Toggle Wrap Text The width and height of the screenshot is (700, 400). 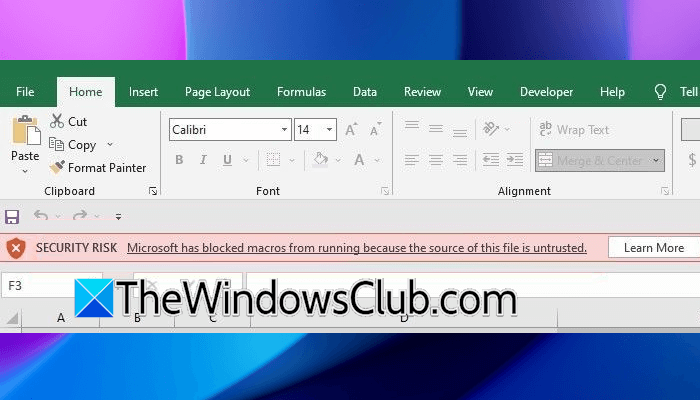(x=574, y=129)
